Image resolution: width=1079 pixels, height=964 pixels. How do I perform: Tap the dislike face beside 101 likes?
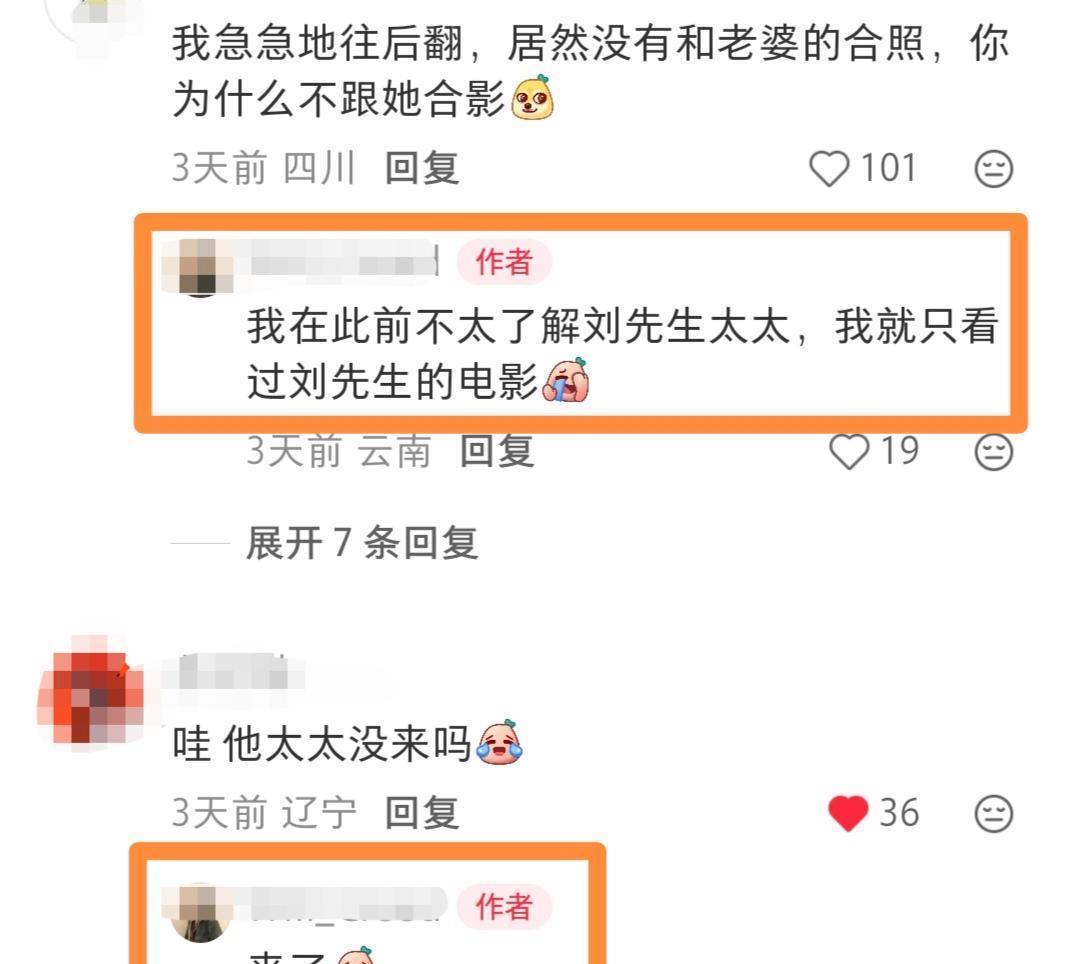click(x=994, y=169)
